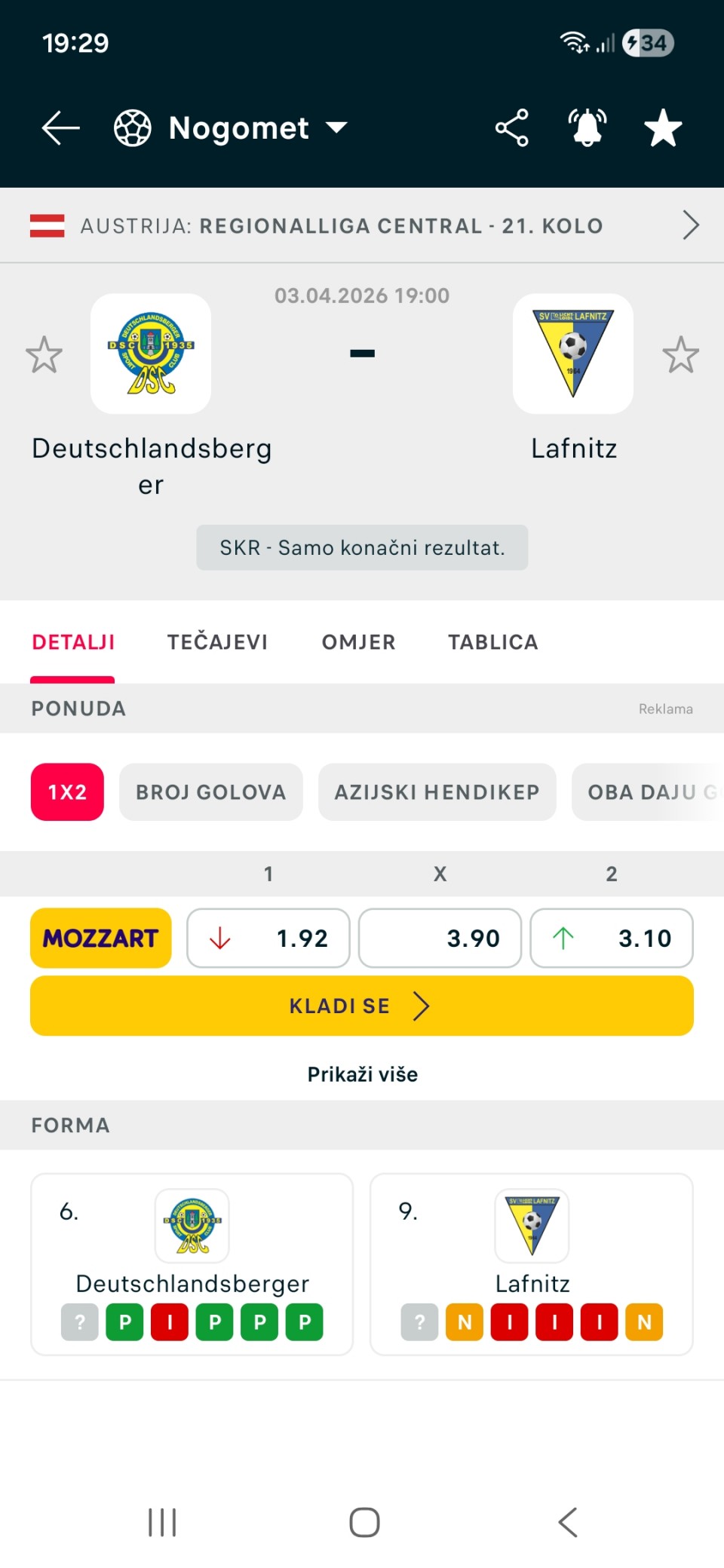The image size is (724, 1568).
Task: Favorite the Lafnitz team star
Action: [x=680, y=354]
